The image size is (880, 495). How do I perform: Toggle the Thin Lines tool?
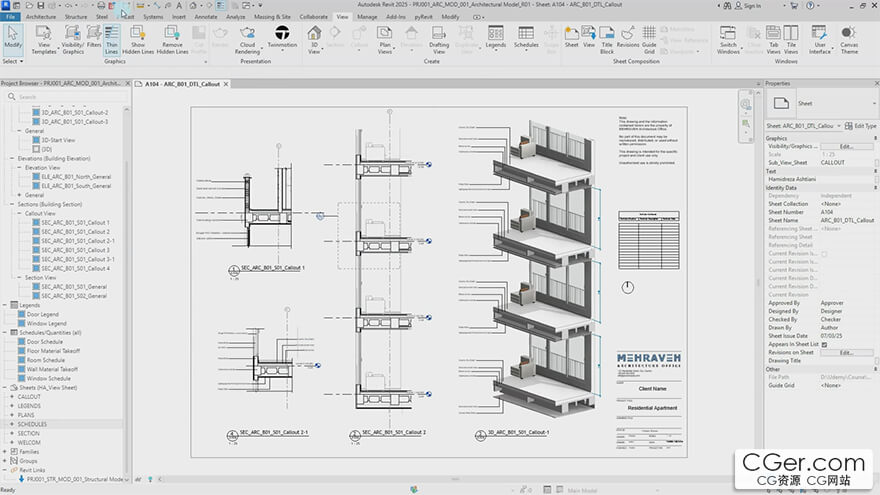[x=111, y=40]
